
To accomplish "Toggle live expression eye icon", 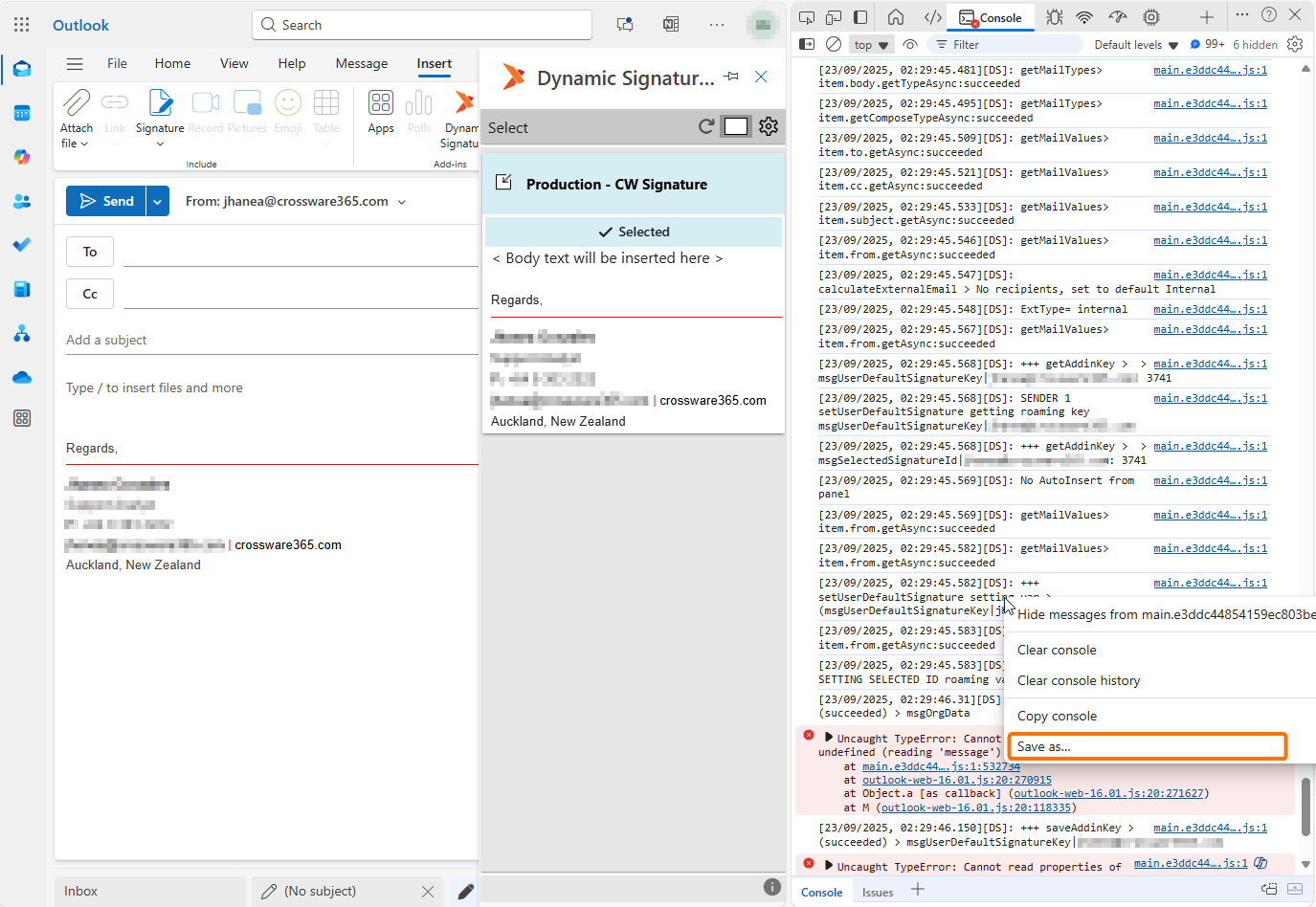I will [910, 44].
